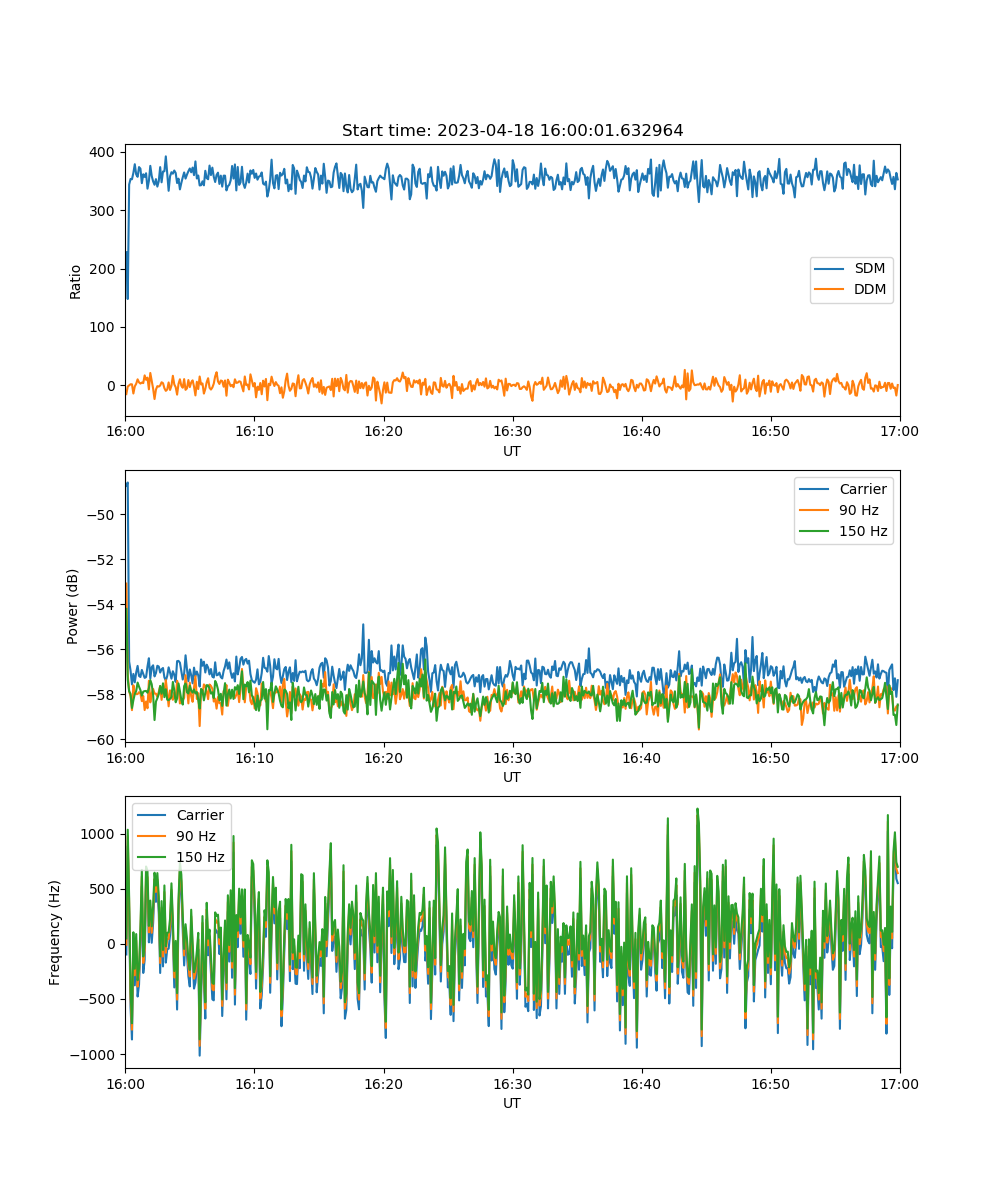
Task: Click the "16:10" tick under the Ratio plot
Action: tap(254, 431)
